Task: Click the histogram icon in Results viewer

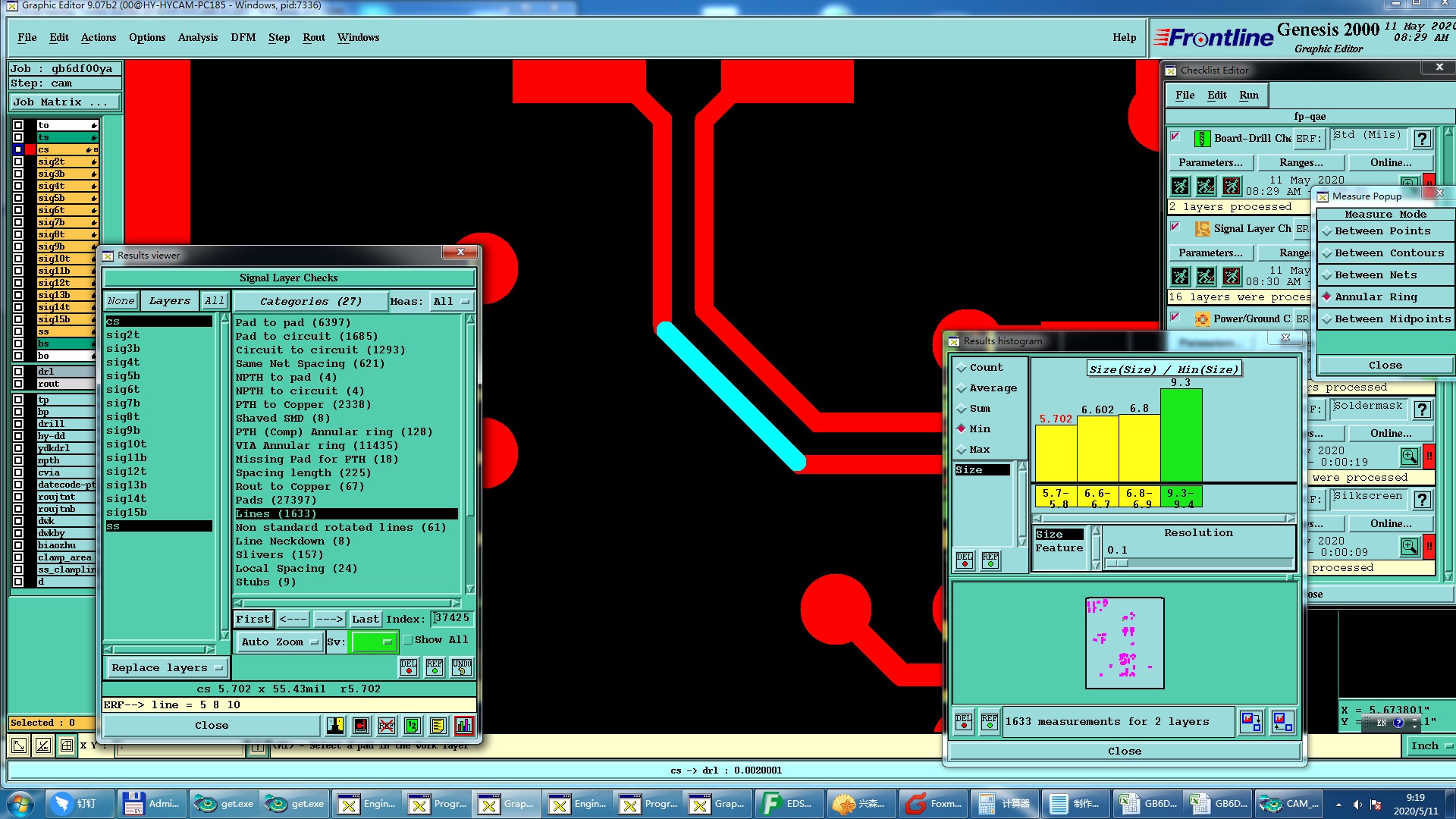Action: click(x=463, y=726)
